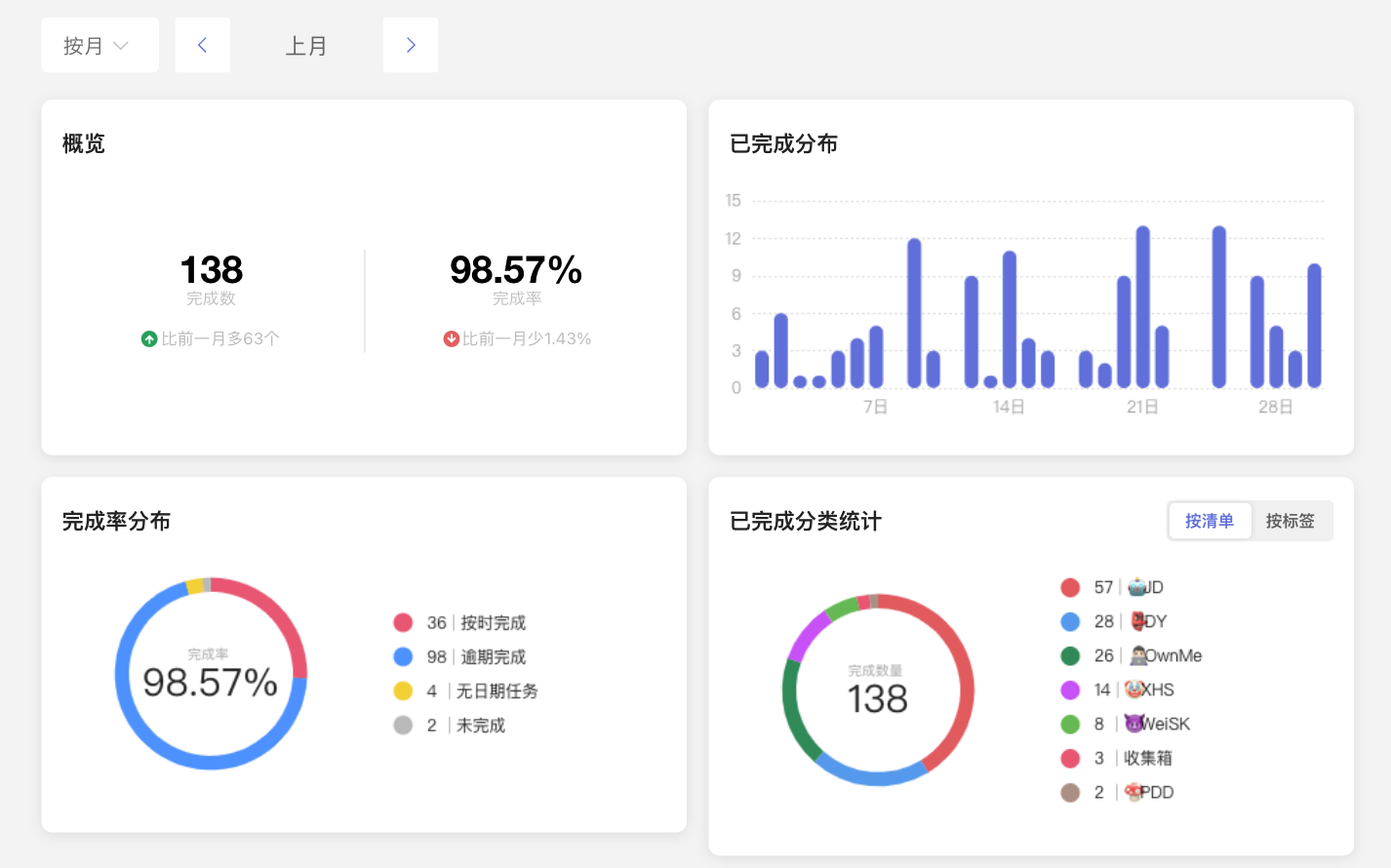Click the OwnMe list emoji icon

coord(1137,655)
